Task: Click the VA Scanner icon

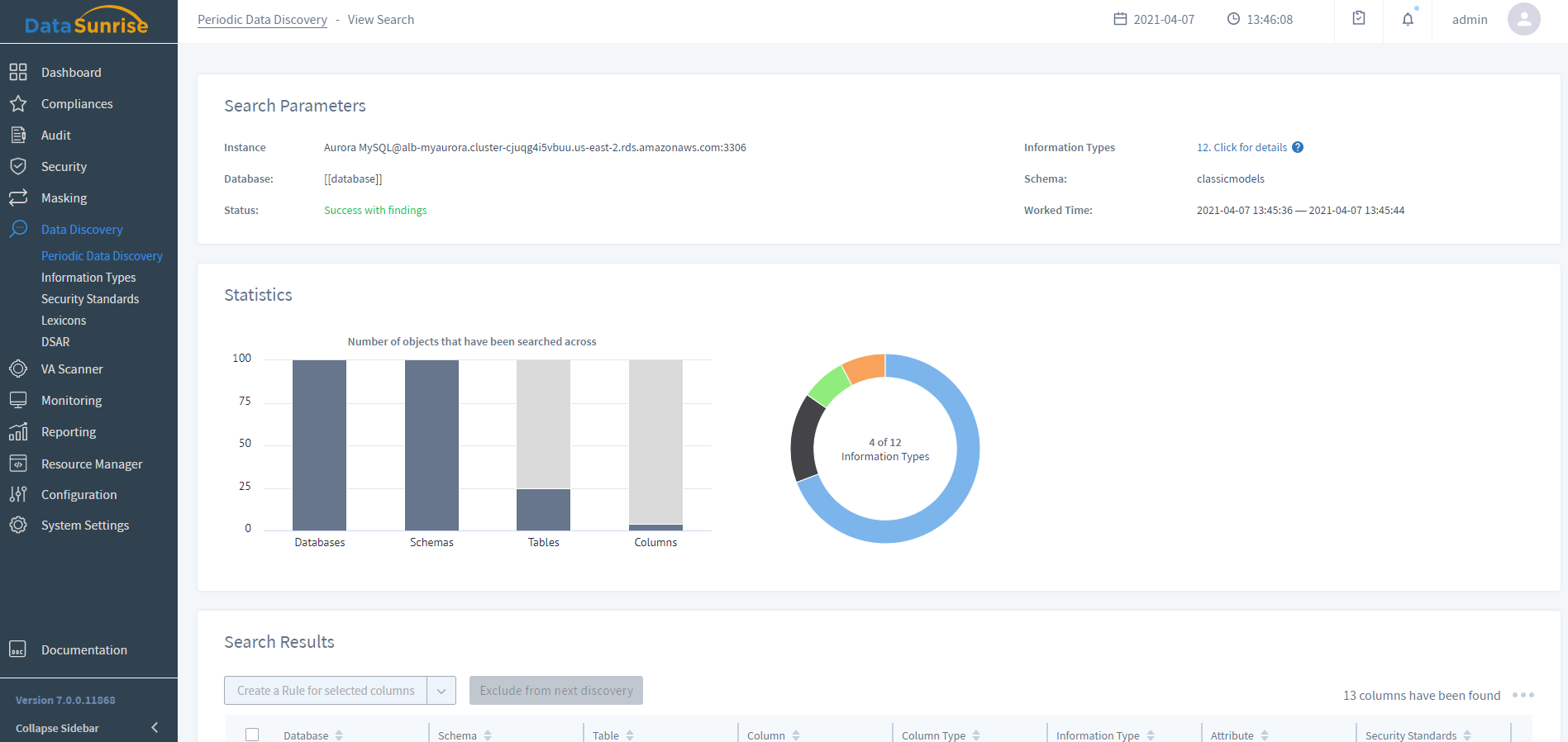Action: point(18,369)
